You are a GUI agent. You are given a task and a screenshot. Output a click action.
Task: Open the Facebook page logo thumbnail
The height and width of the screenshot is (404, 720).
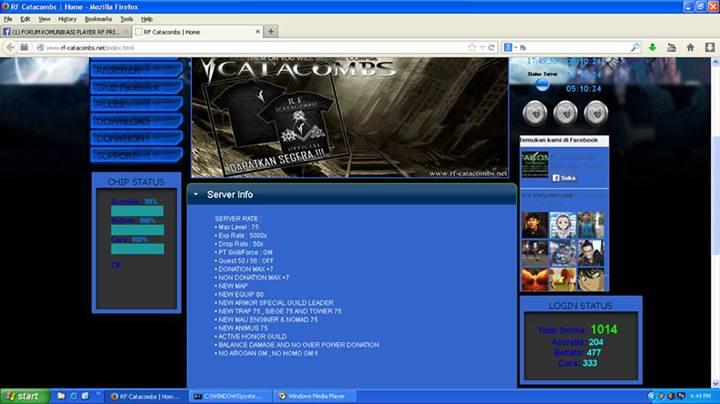(535, 164)
